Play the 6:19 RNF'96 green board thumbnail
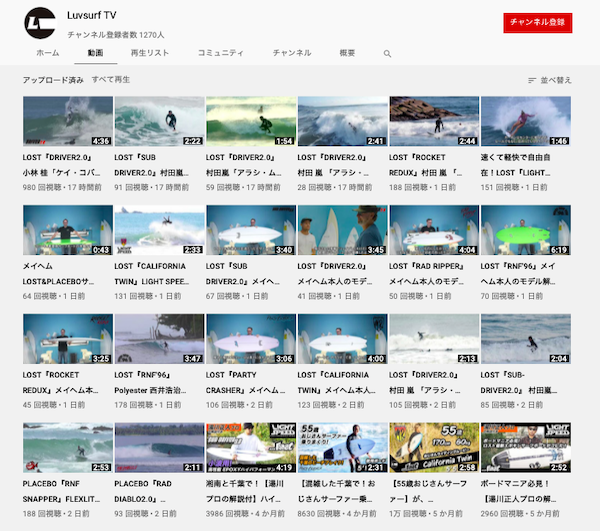Screen dimensions: 600x531 coord(526,230)
